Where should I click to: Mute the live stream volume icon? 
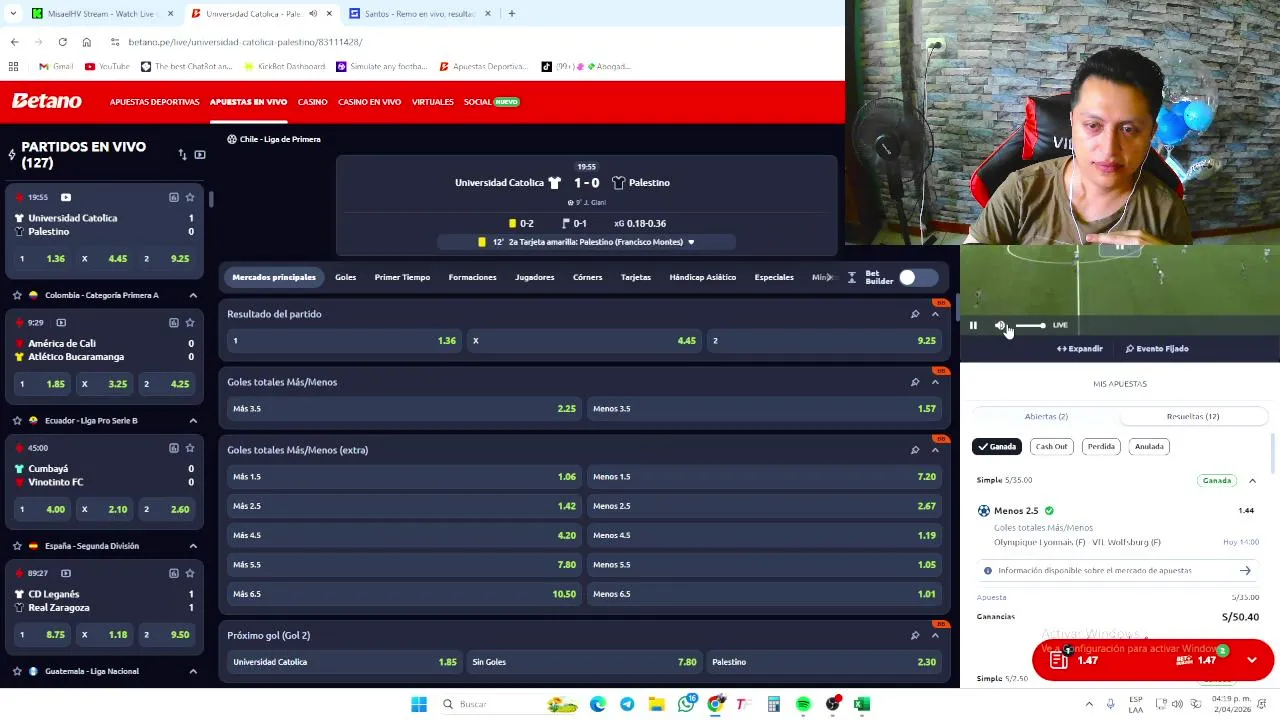pos(1000,325)
